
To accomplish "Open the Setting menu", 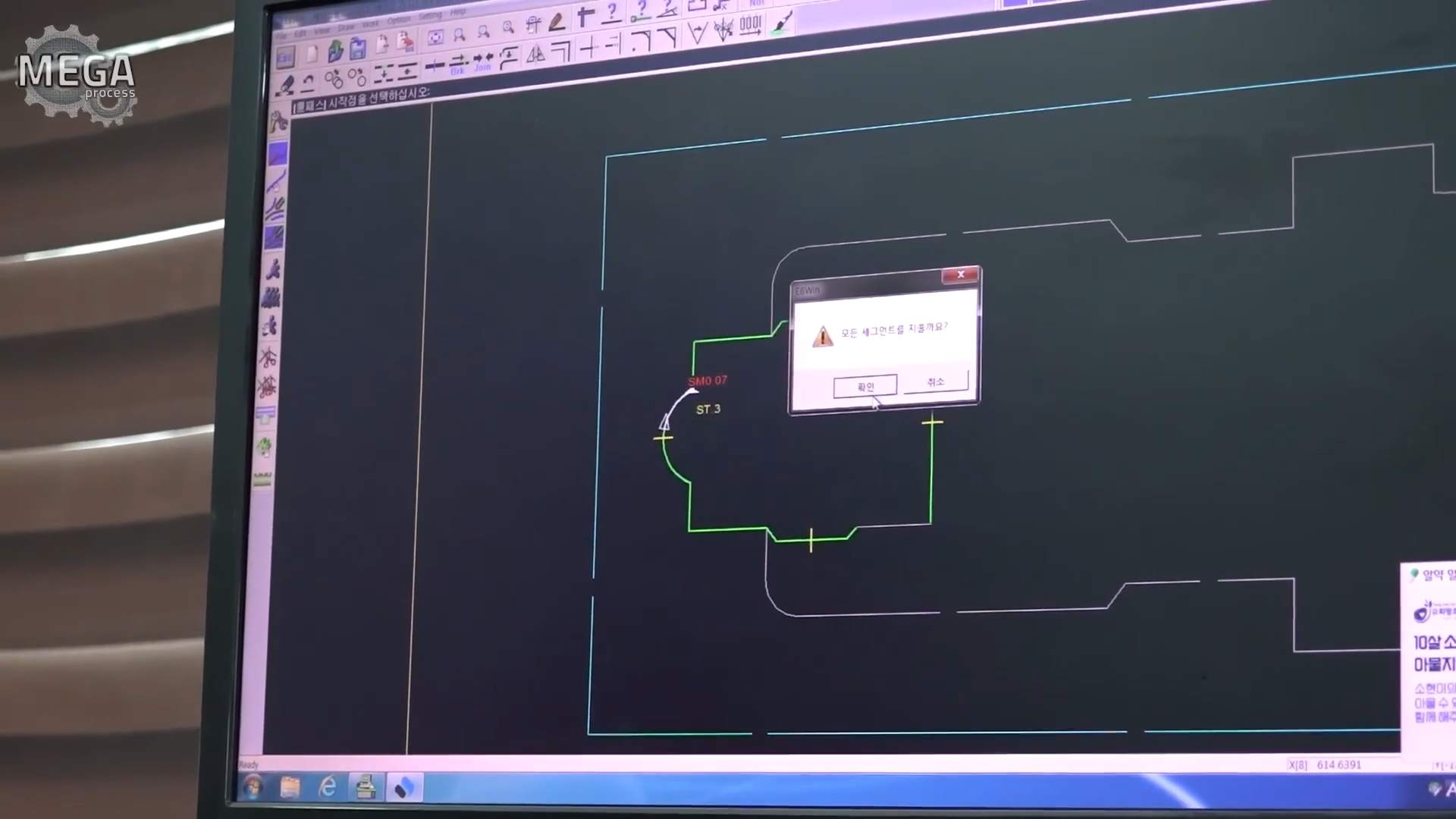I will [430, 16].
